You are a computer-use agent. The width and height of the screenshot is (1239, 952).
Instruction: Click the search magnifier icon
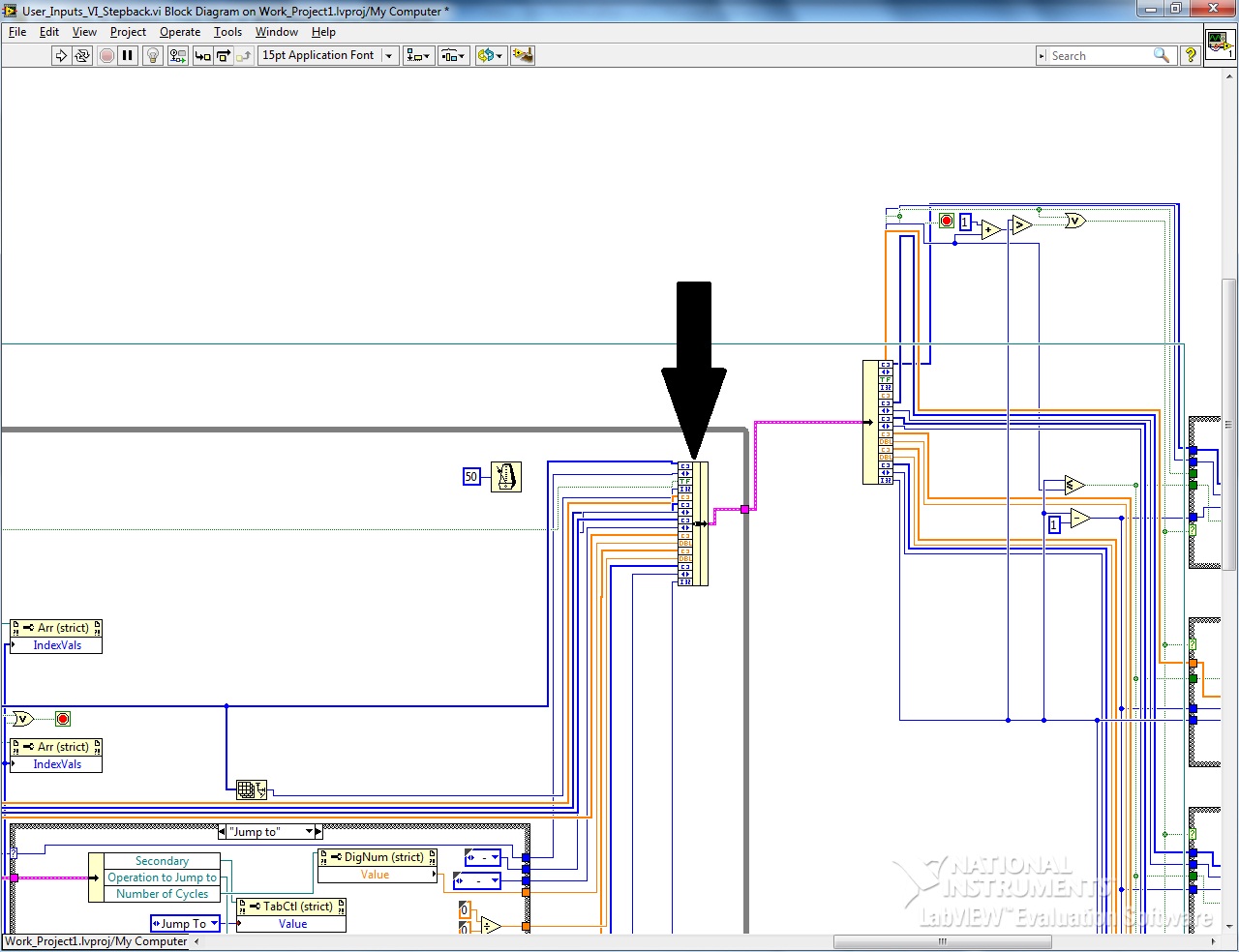point(1162,55)
